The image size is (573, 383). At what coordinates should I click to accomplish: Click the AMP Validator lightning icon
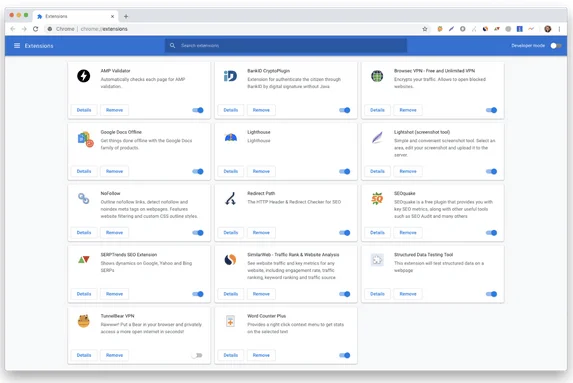click(x=83, y=76)
